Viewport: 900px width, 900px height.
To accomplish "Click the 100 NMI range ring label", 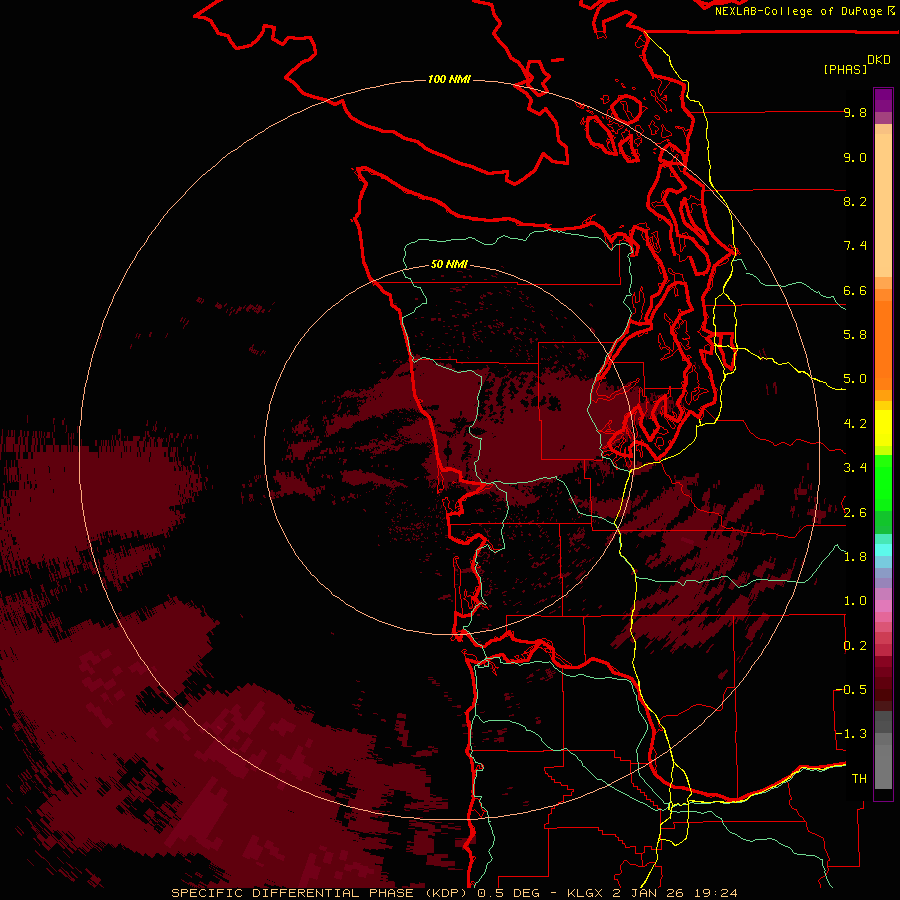I will tap(449, 79).
